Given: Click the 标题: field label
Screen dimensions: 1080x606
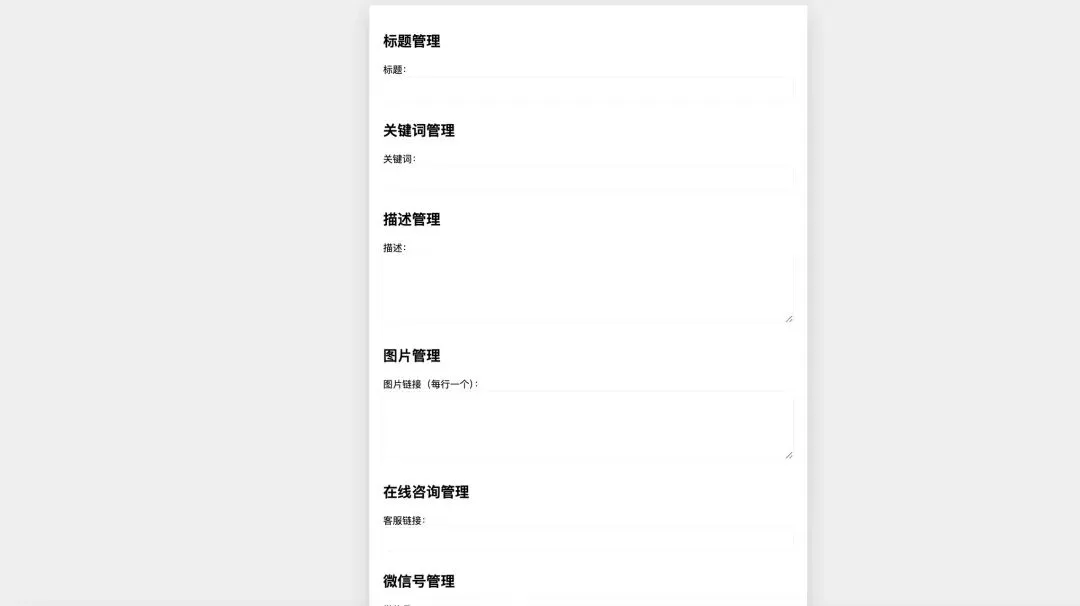Looking at the screenshot, I should 395,70.
